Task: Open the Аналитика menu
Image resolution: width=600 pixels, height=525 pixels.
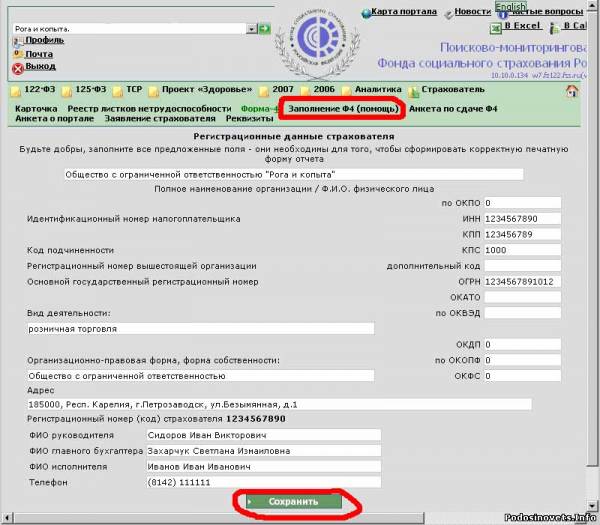Action: point(378,90)
